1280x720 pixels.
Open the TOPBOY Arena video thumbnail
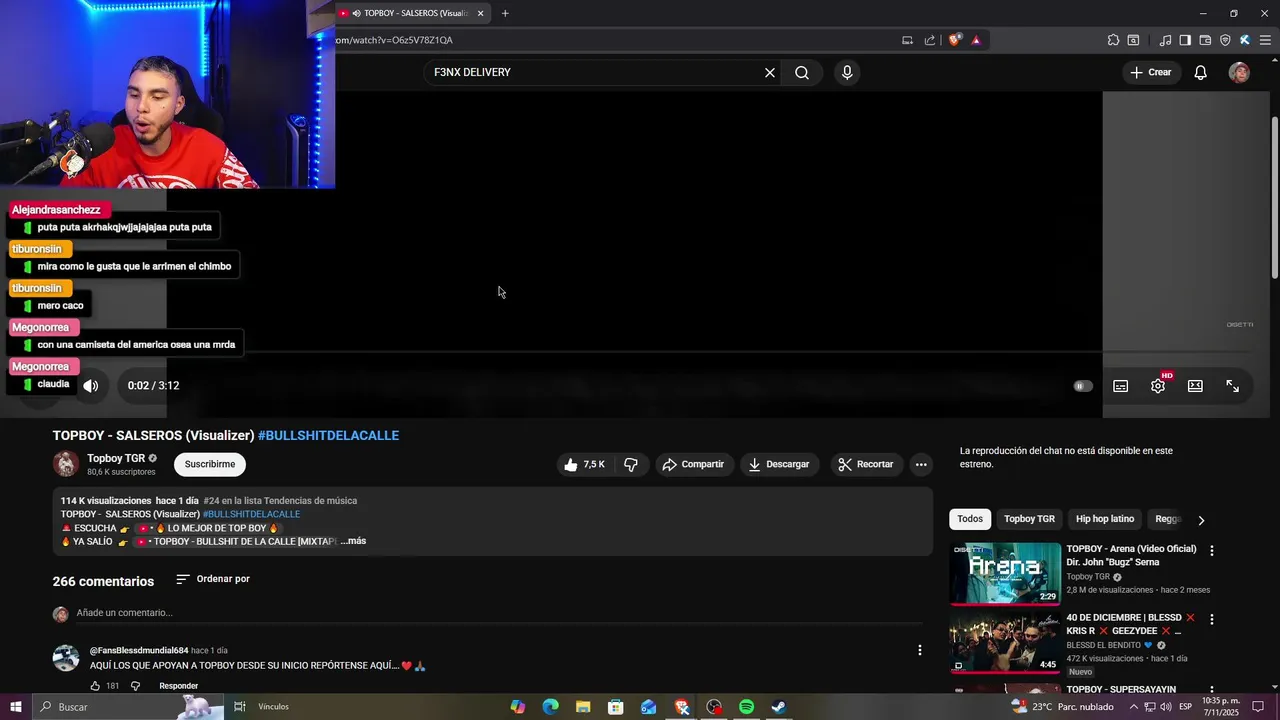click(x=1005, y=574)
